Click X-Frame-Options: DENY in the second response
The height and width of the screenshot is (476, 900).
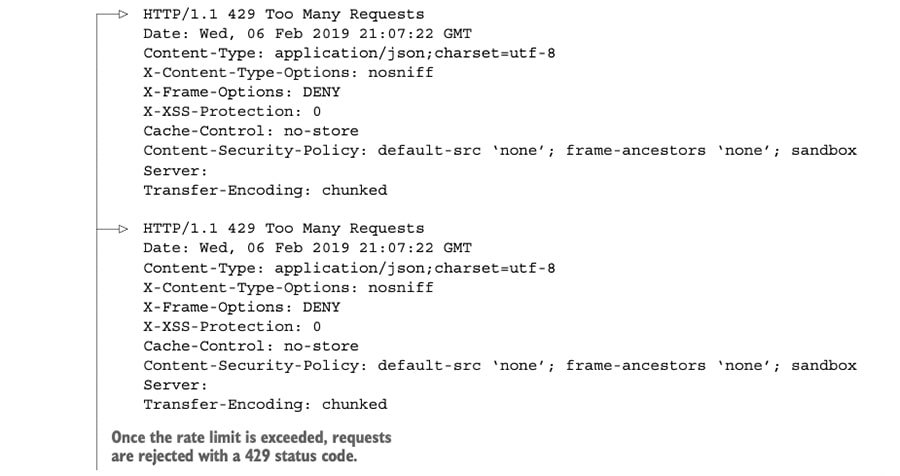click(241, 307)
